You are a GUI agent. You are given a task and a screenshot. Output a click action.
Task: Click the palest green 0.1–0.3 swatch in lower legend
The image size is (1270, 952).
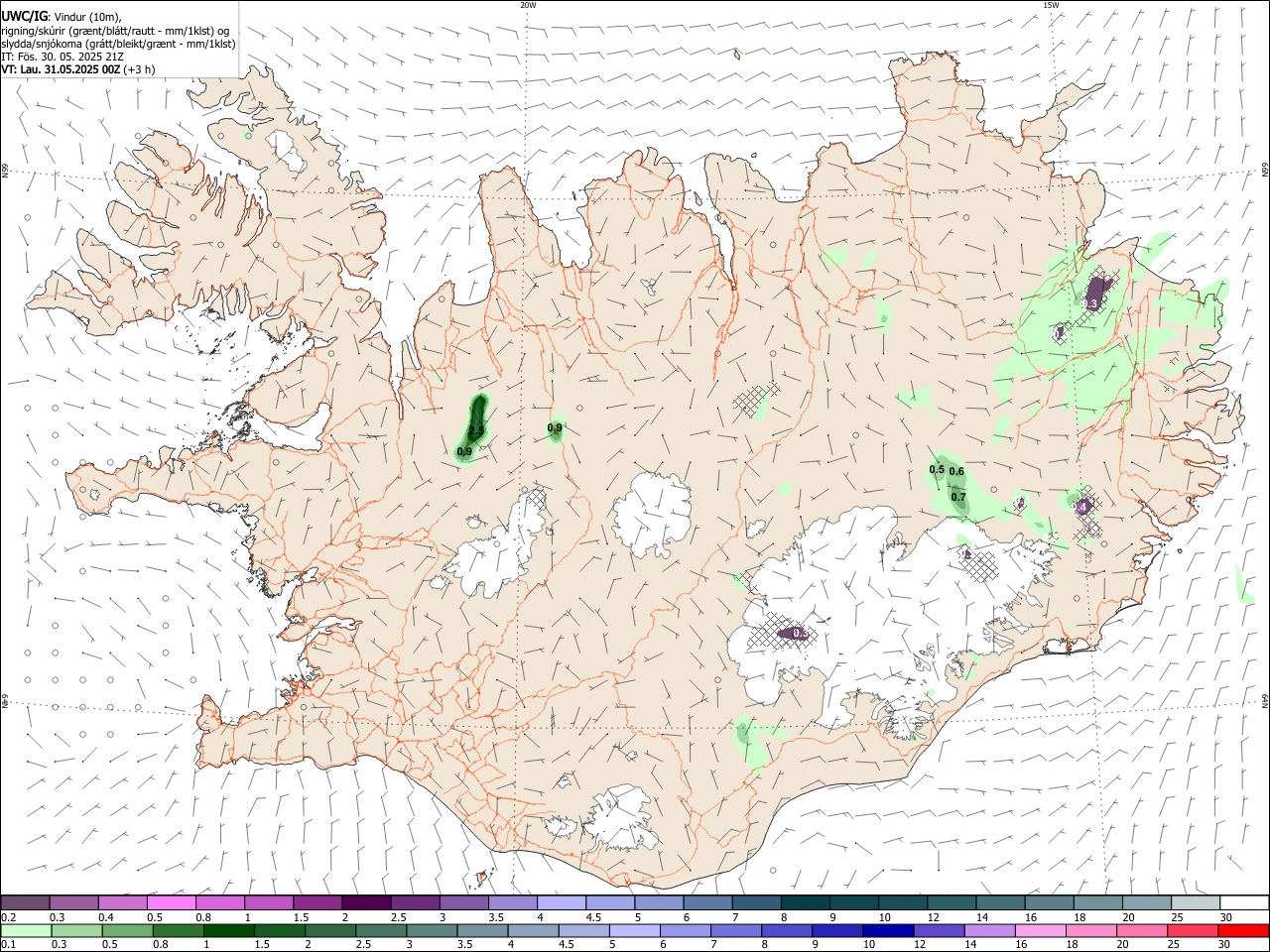26,931
